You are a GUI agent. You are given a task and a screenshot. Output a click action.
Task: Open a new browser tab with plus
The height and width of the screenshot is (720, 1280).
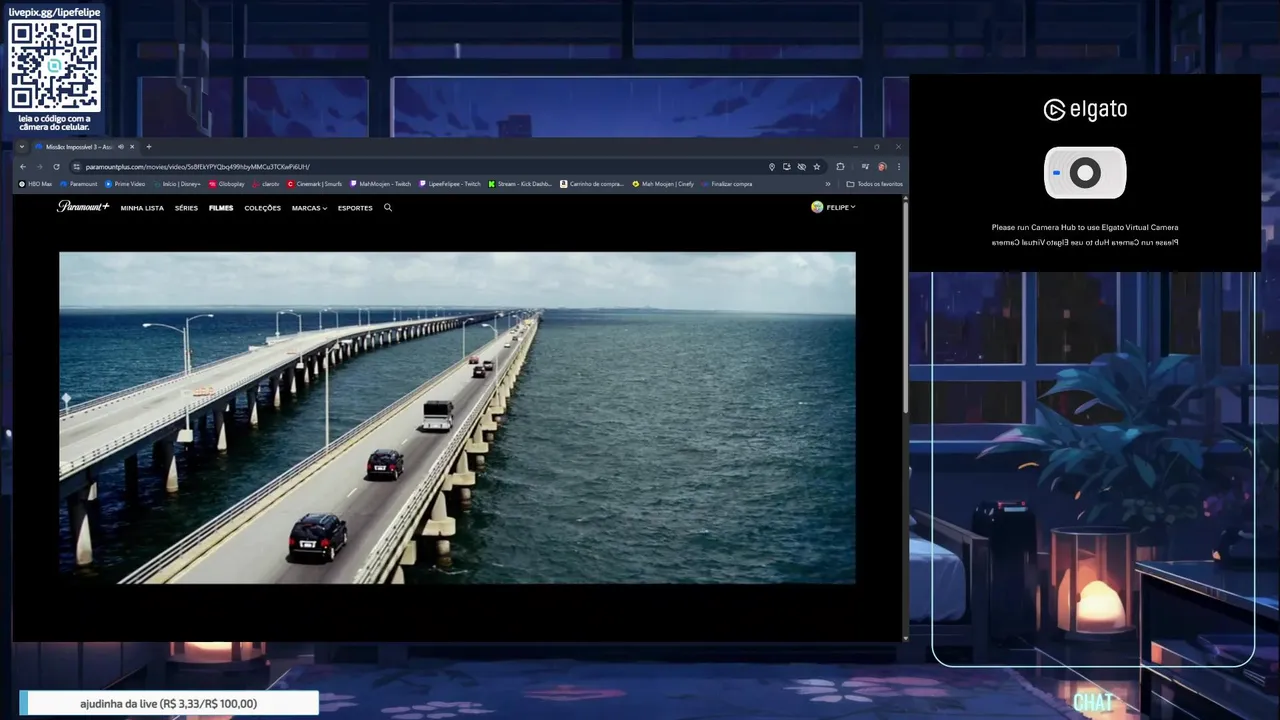click(149, 147)
